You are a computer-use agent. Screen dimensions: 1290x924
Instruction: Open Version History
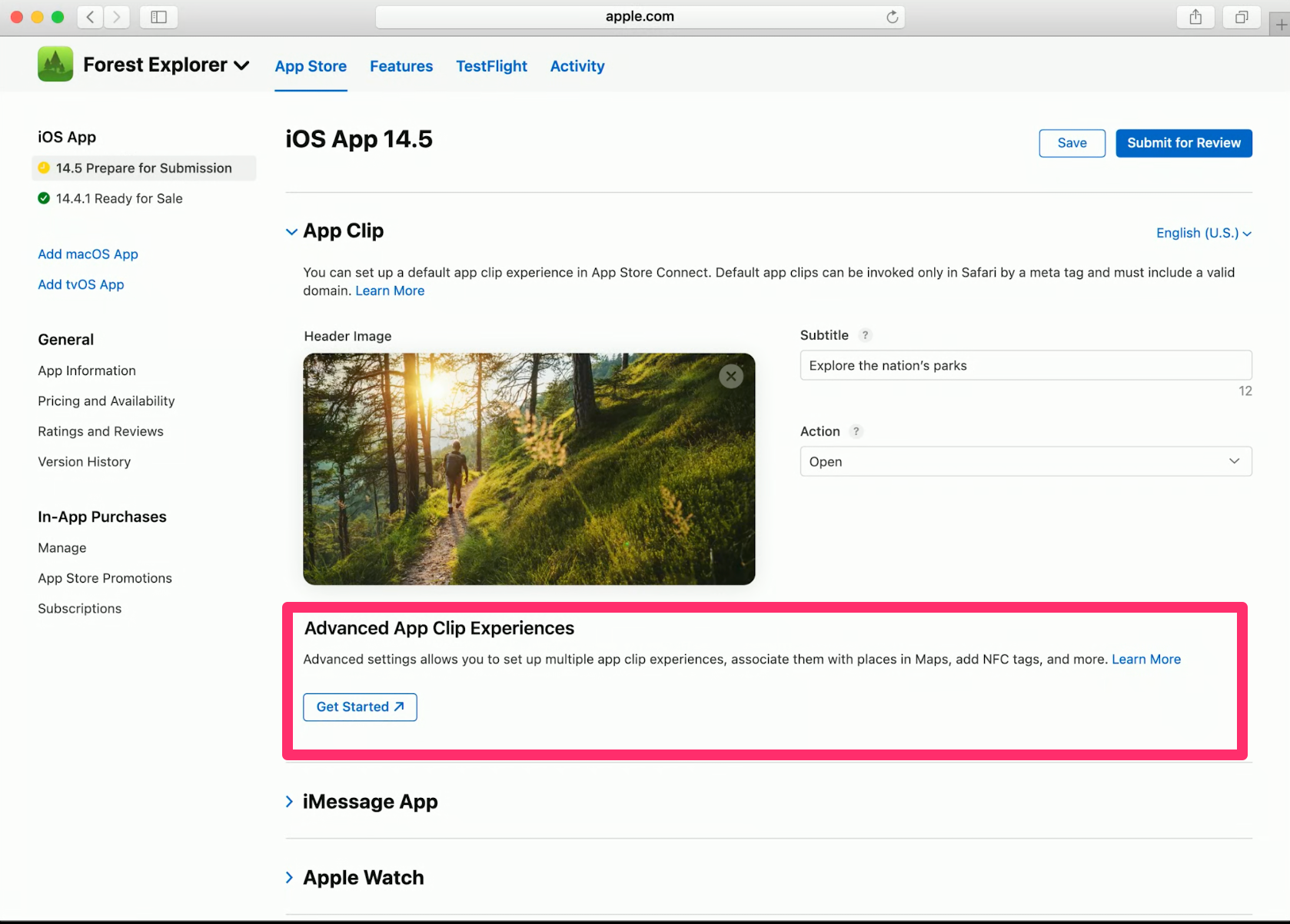tap(85, 462)
